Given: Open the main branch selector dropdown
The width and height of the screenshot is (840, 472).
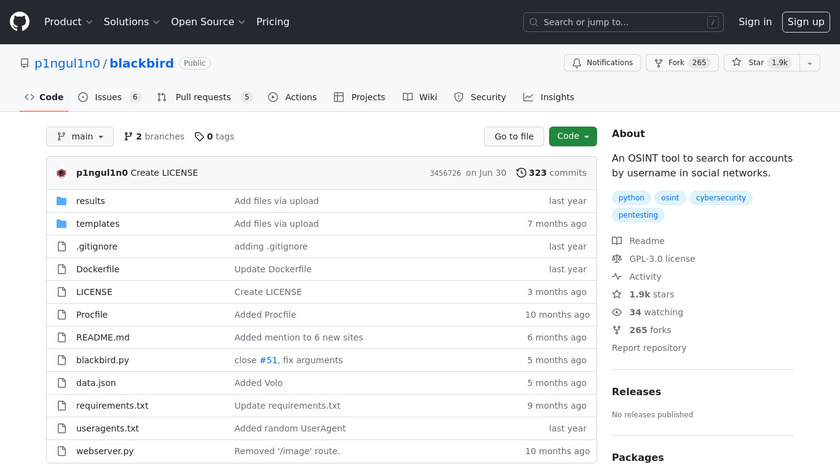Looking at the screenshot, I should point(80,137).
